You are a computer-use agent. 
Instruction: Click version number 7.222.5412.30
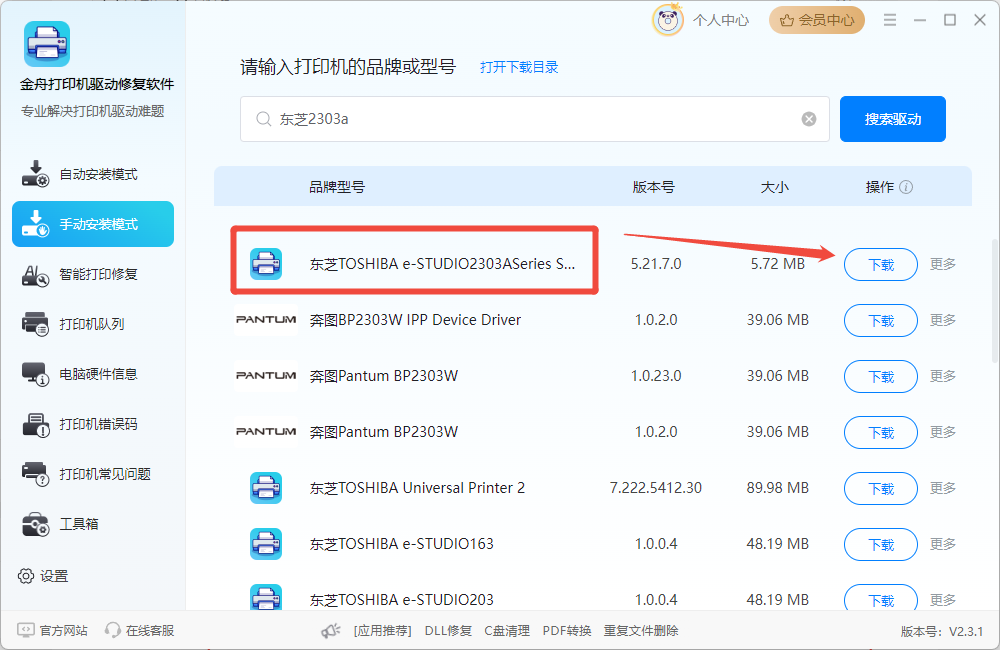tap(656, 488)
